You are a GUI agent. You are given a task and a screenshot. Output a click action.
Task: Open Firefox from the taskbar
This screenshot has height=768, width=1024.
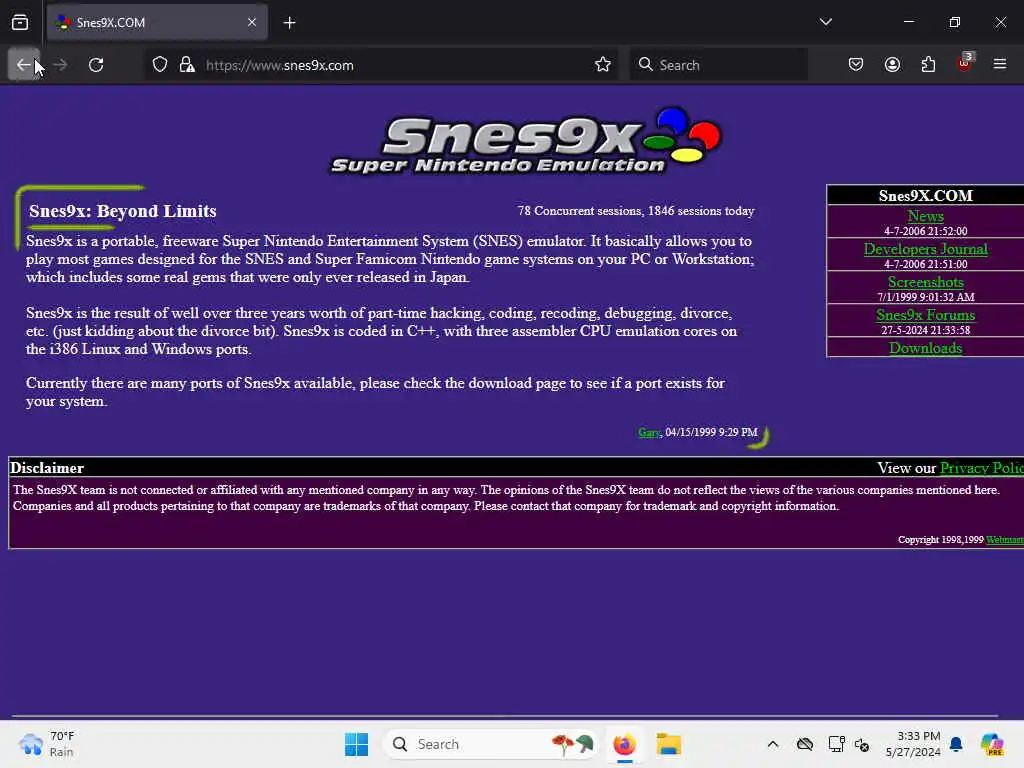(x=624, y=744)
